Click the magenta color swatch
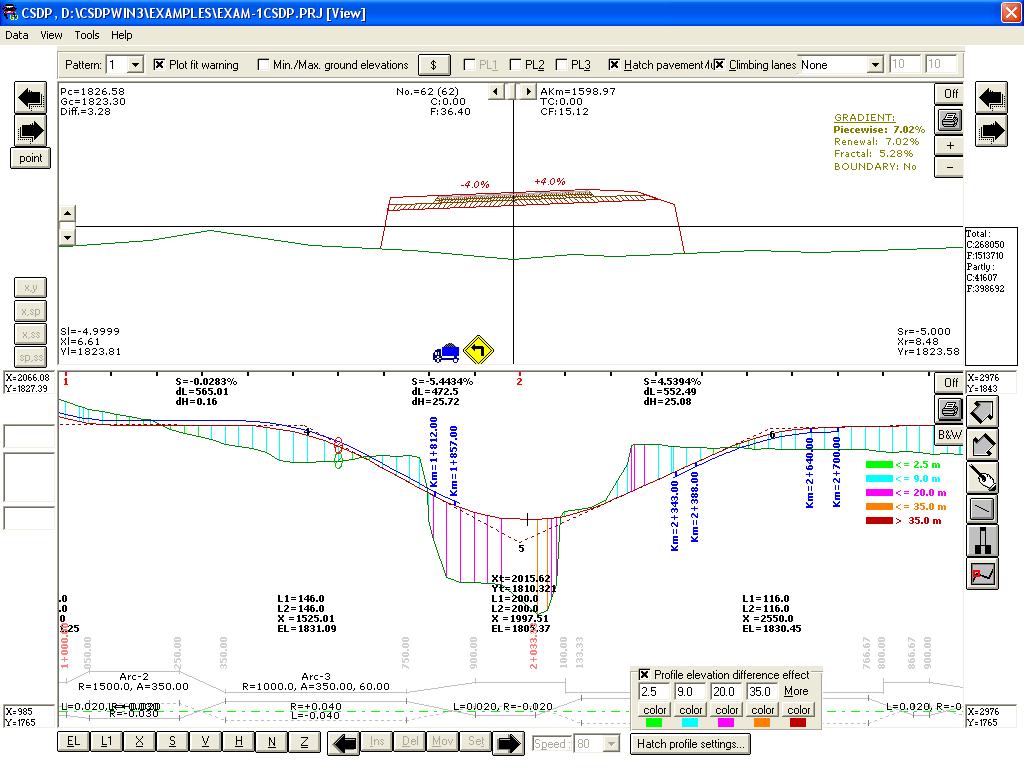 [x=726, y=722]
